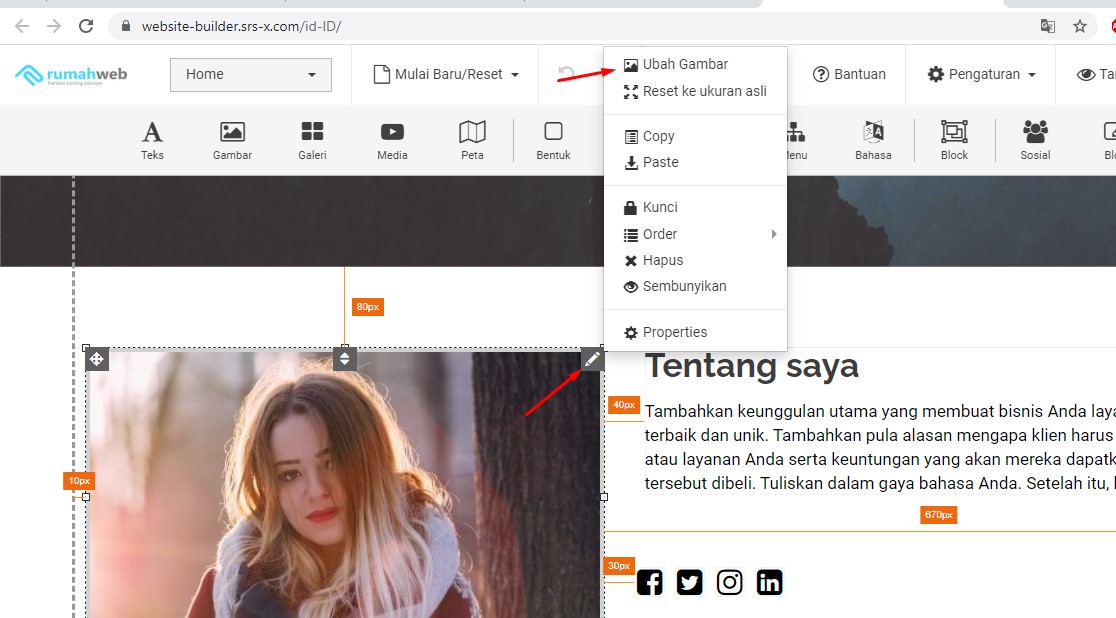Click the Twitter social icon
This screenshot has width=1116, height=618.
click(x=689, y=582)
